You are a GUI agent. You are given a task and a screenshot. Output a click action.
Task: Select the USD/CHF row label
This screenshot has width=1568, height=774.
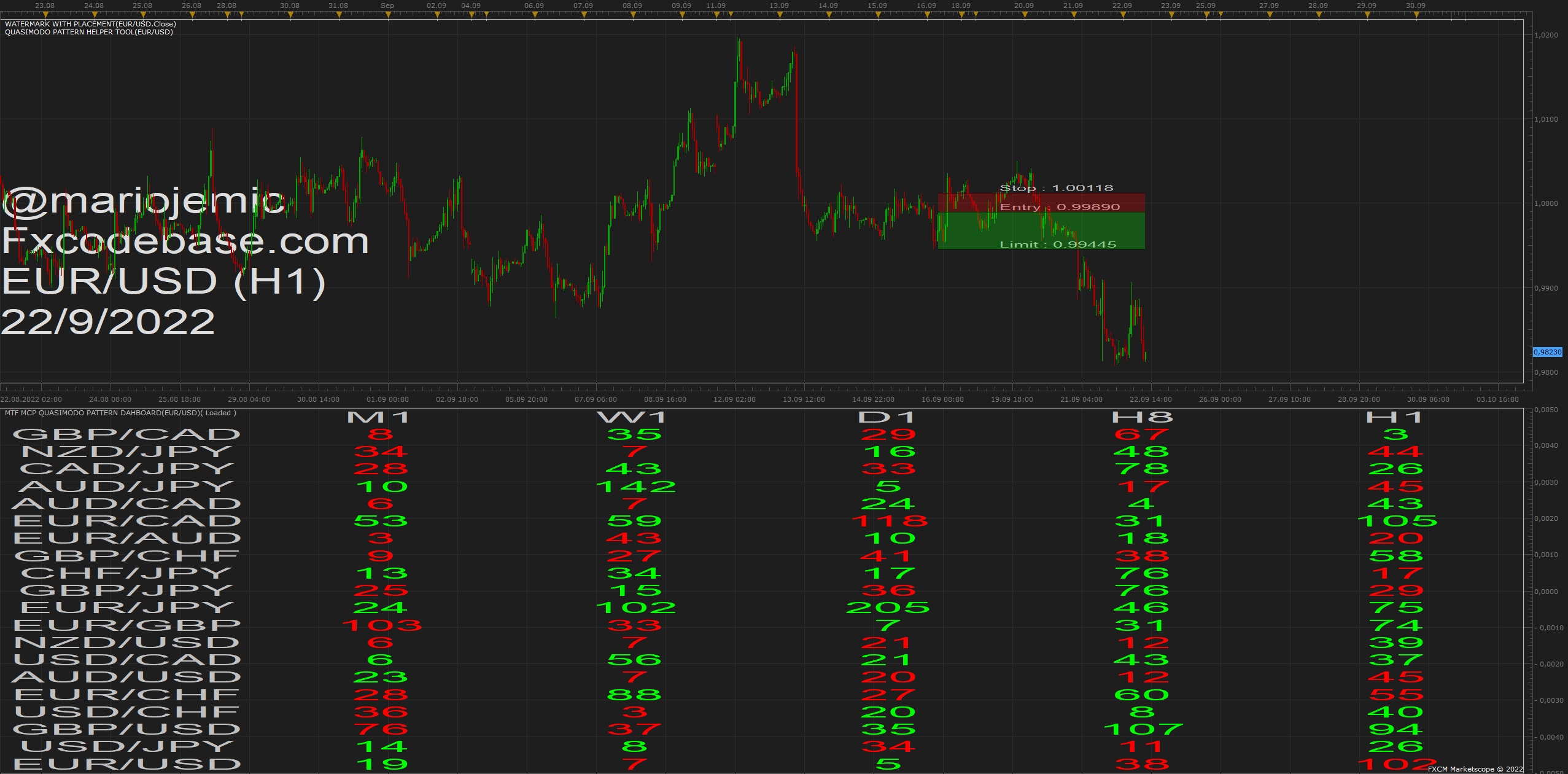tap(126, 712)
